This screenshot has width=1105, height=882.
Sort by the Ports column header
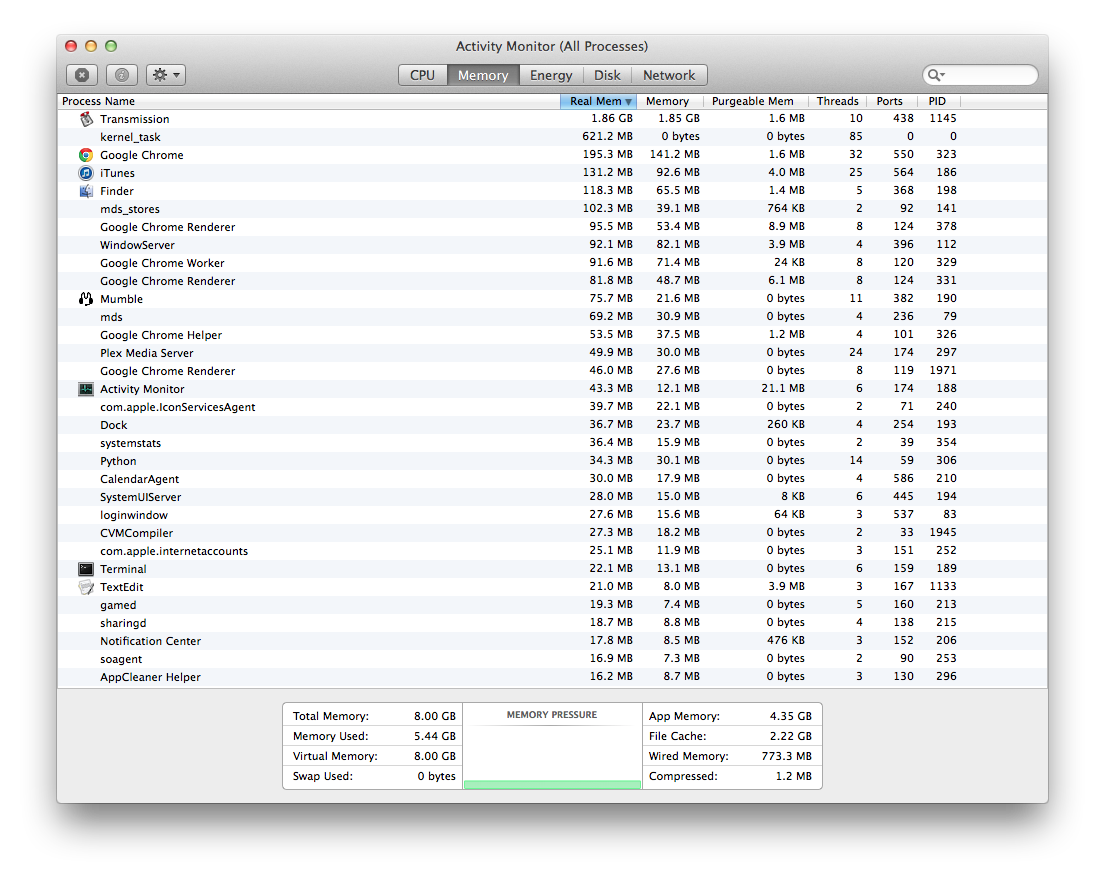coord(889,101)
